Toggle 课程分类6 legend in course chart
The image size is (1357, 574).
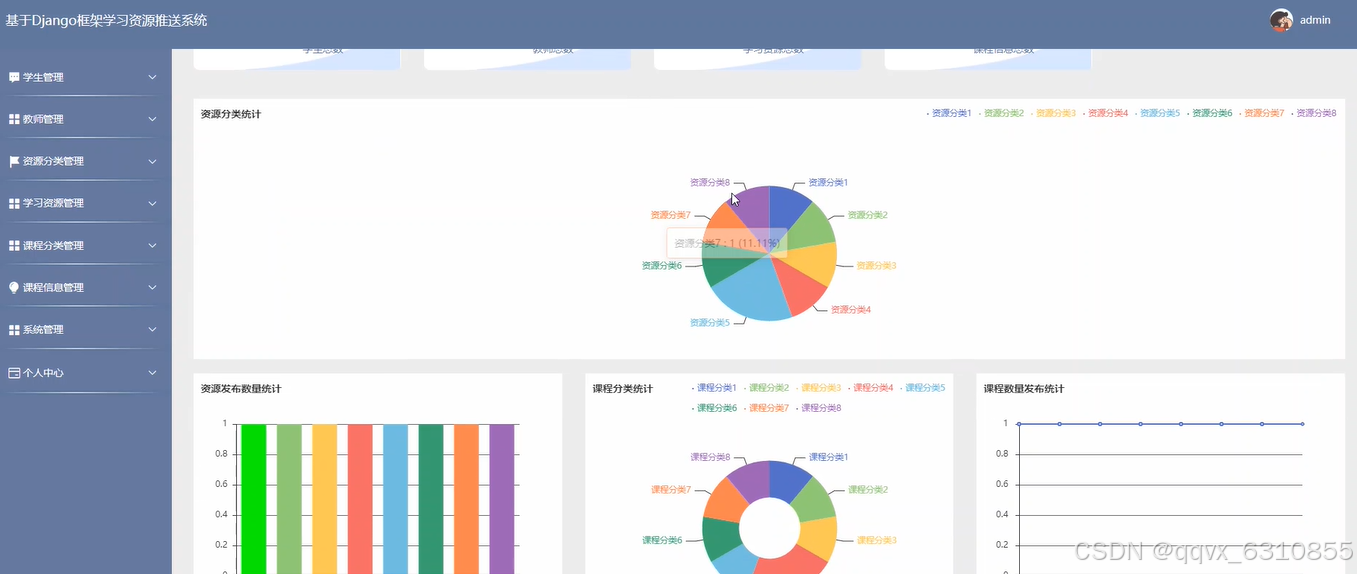click(714, 408)
